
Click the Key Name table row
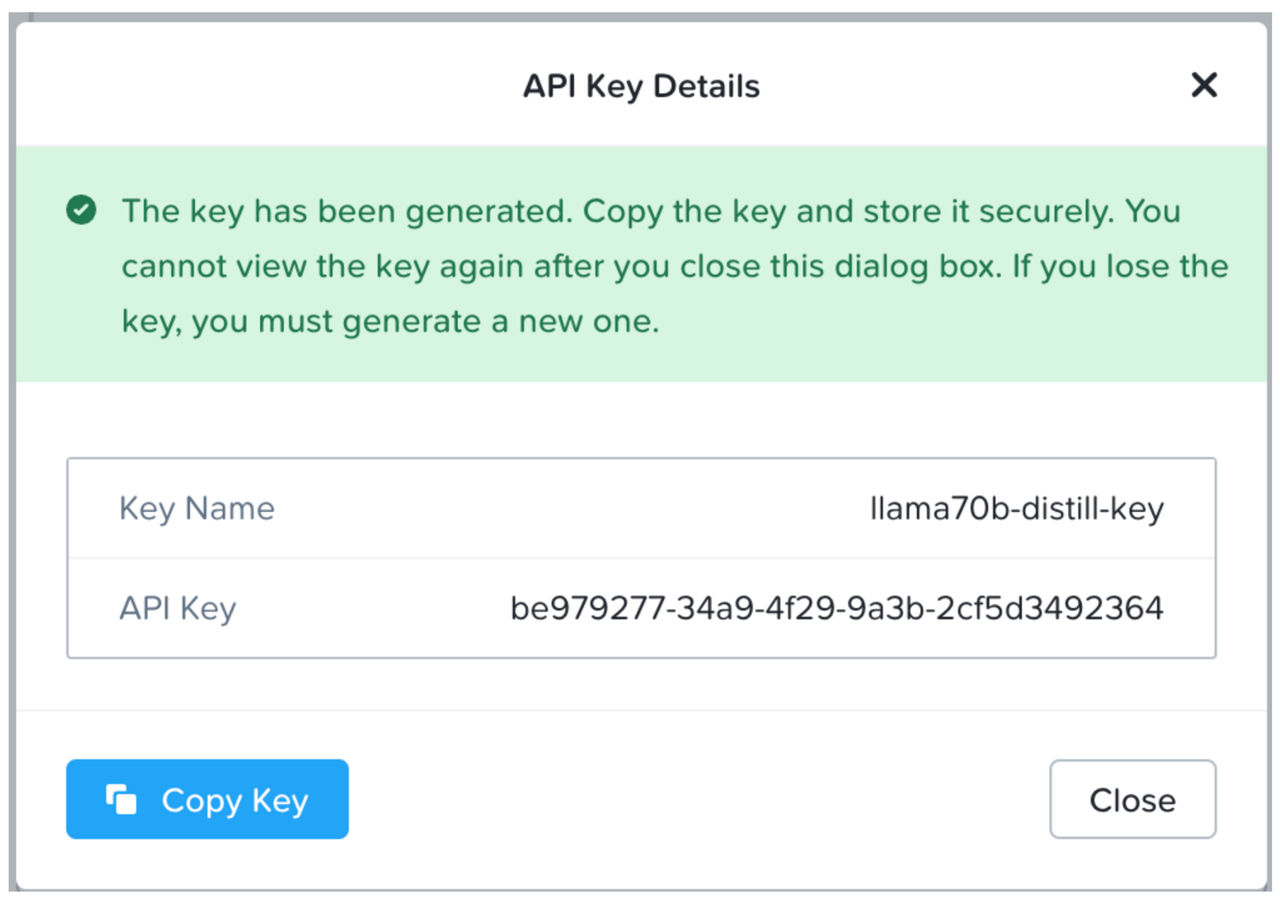[x=640, y=508]
